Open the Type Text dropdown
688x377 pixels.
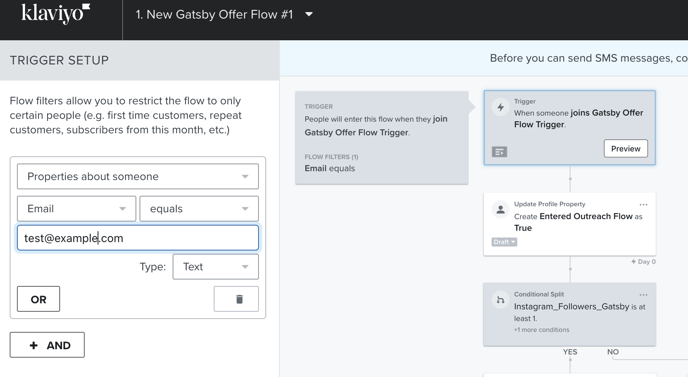(x=215, y=266)
